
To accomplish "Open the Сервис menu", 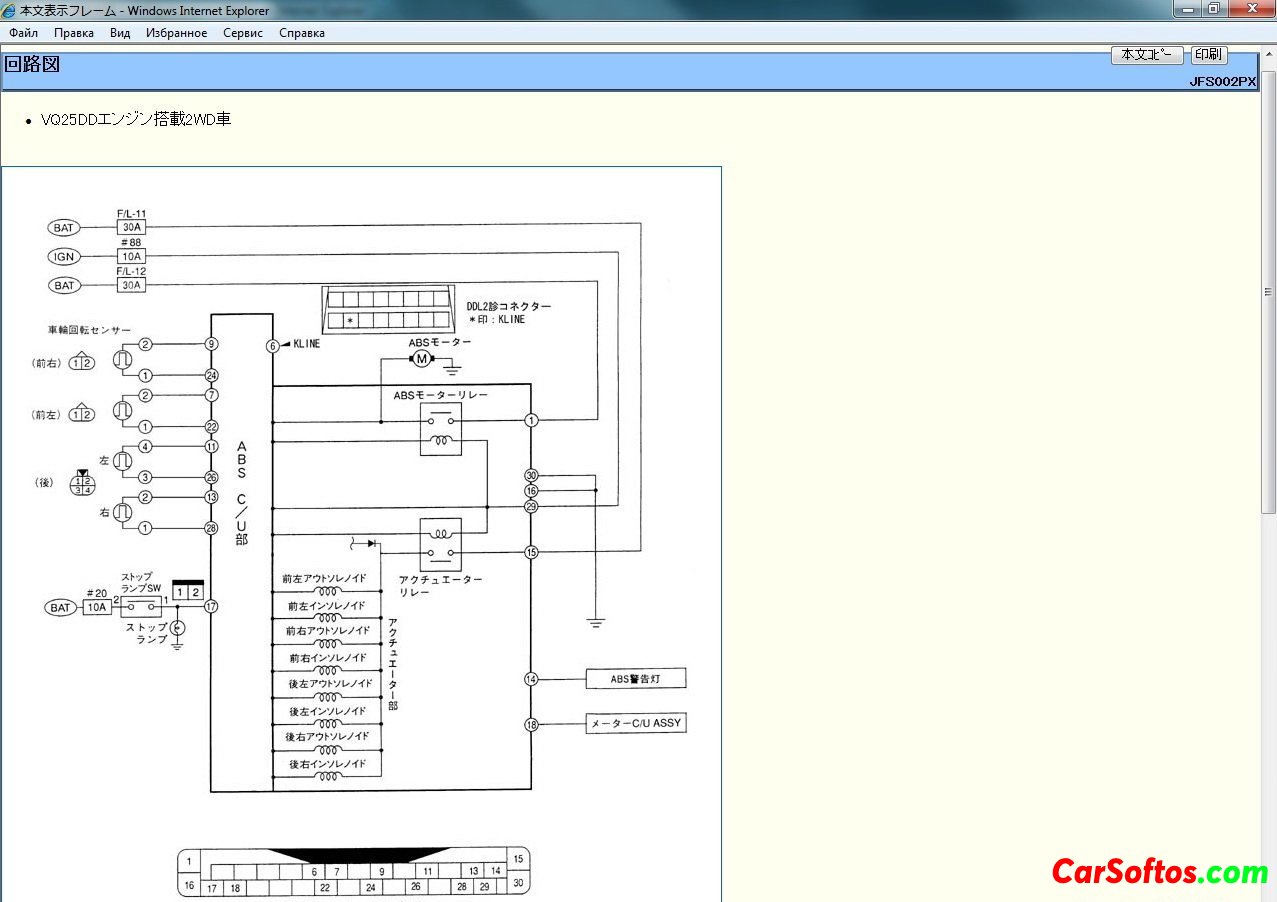I will point(243,33).
